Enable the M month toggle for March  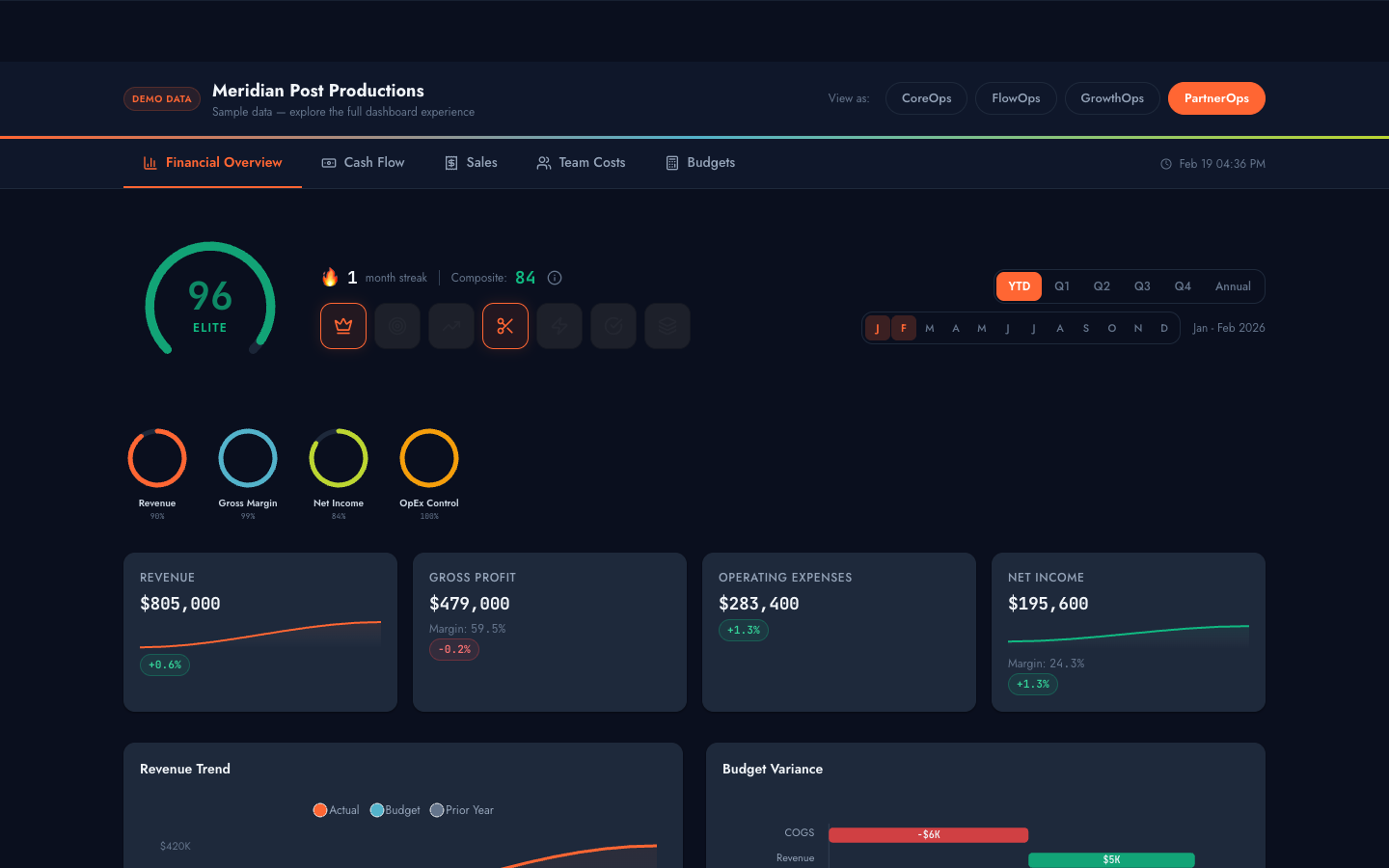click(x=929, y=328)
